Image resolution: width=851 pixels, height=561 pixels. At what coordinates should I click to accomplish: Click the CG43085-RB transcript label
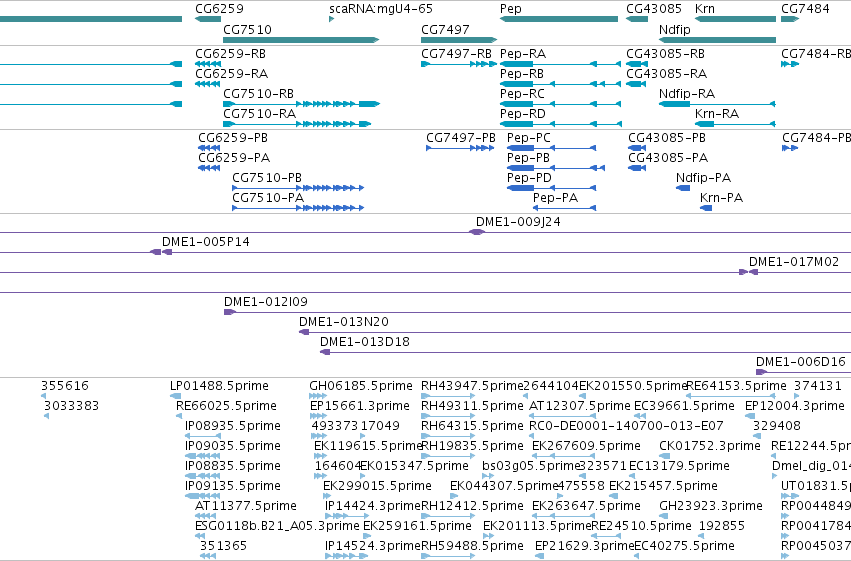point(665,54)
